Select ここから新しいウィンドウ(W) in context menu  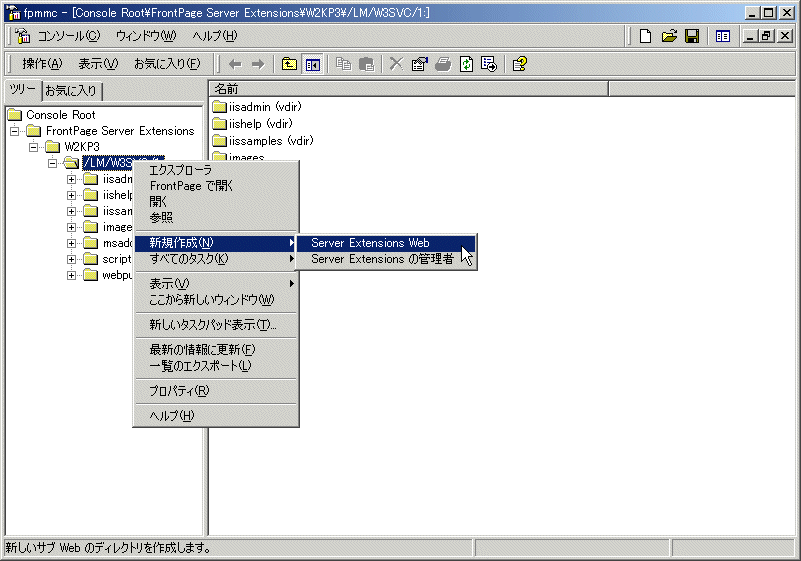point(216,300)
